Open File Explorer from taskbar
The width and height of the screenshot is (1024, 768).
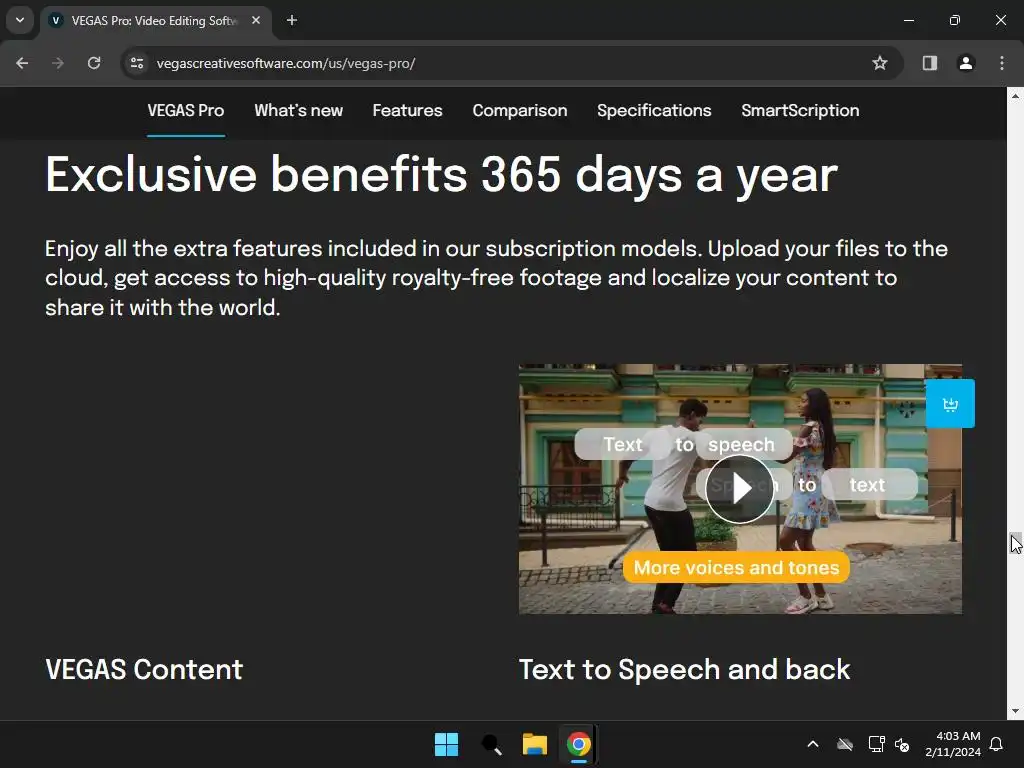(535, 744)
